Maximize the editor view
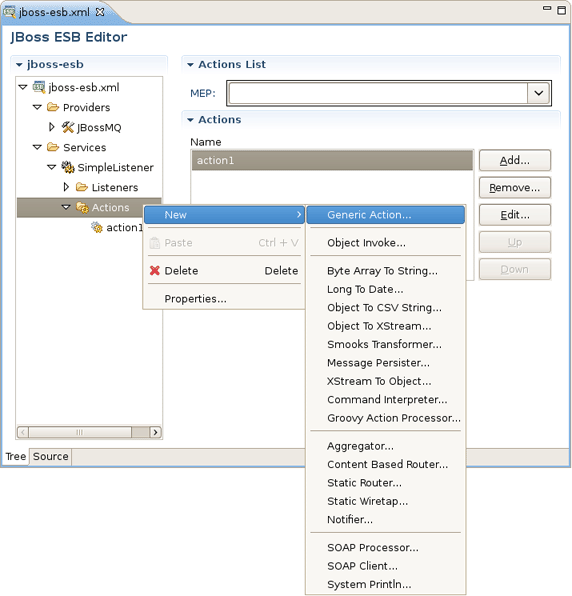572x596 pixels. point(561,10)
